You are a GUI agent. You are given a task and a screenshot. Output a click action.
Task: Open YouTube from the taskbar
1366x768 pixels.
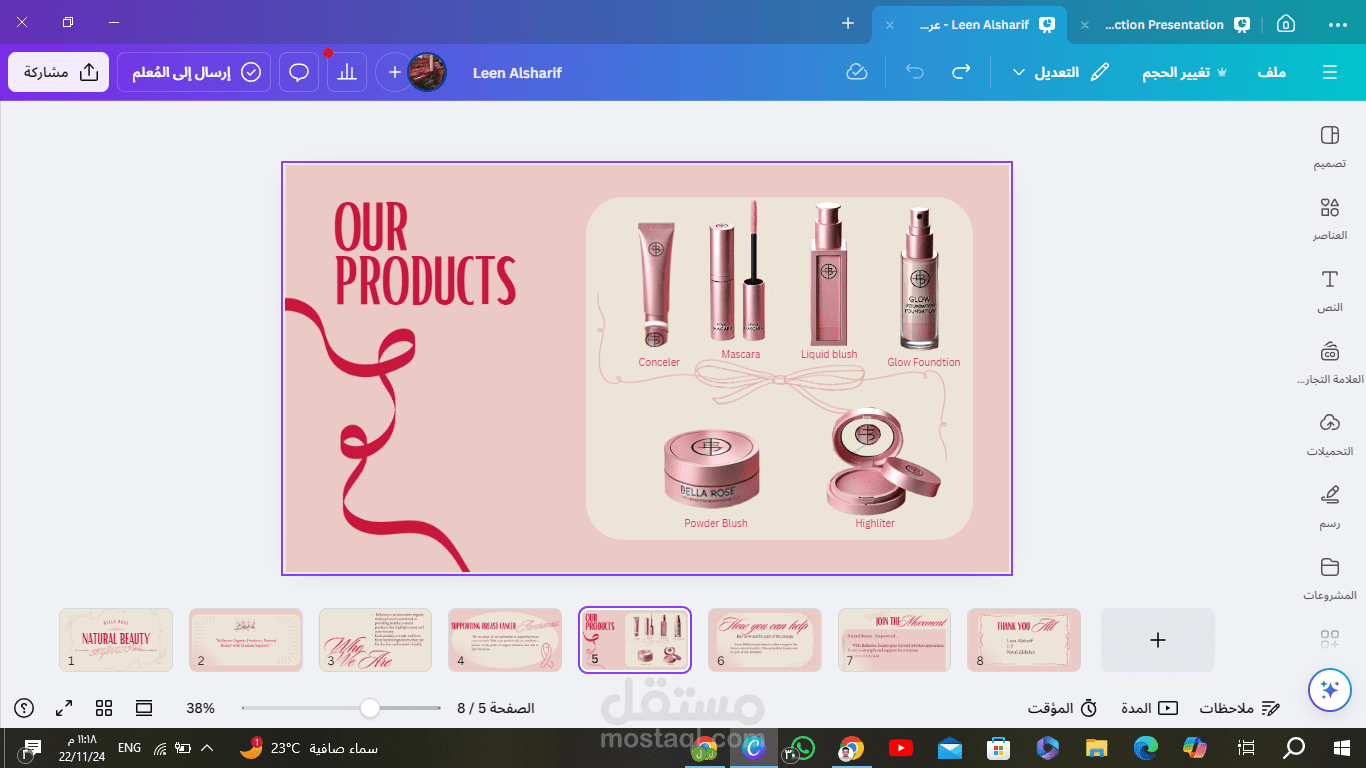pos(900,748)
